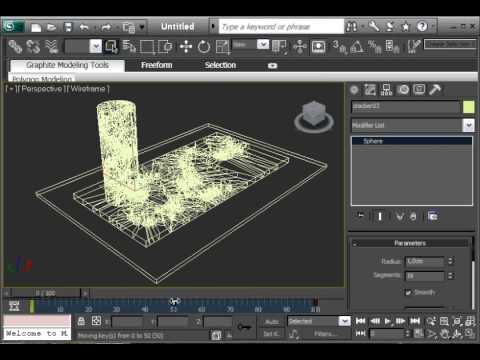
Task: Toggle Keyboard Shortcut Override
Action: pos(318,47)
